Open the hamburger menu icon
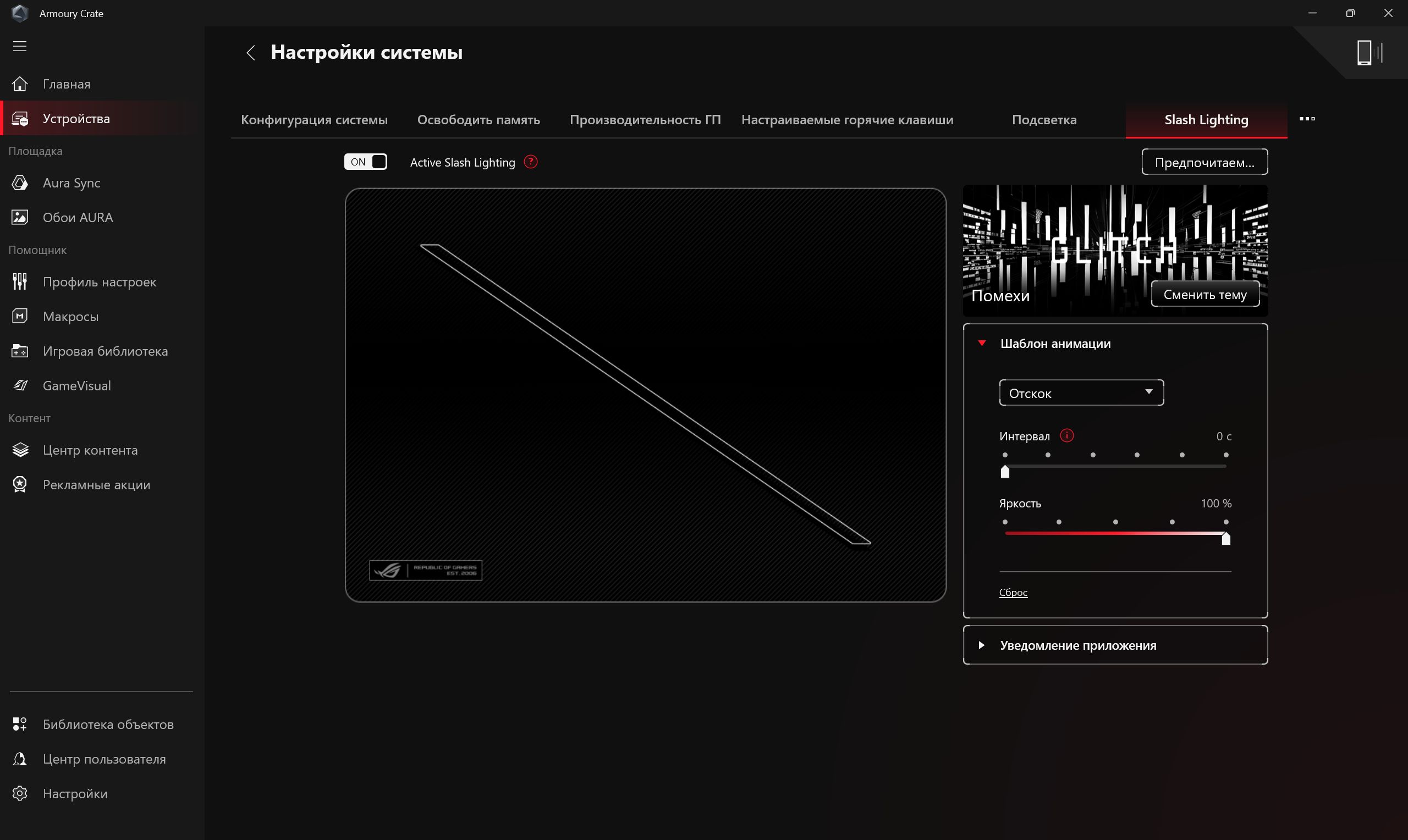Image resolution: width=1408 pixels, height=840 pixels. [x=20, y=46]
